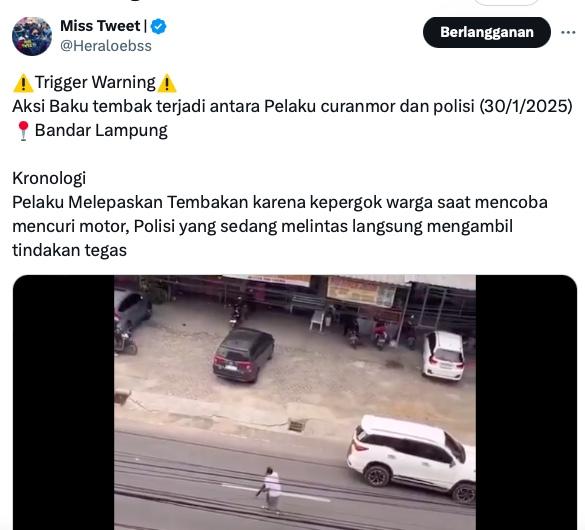
Task: Click the partially visible button above Berlangganan
Action: 506,2
